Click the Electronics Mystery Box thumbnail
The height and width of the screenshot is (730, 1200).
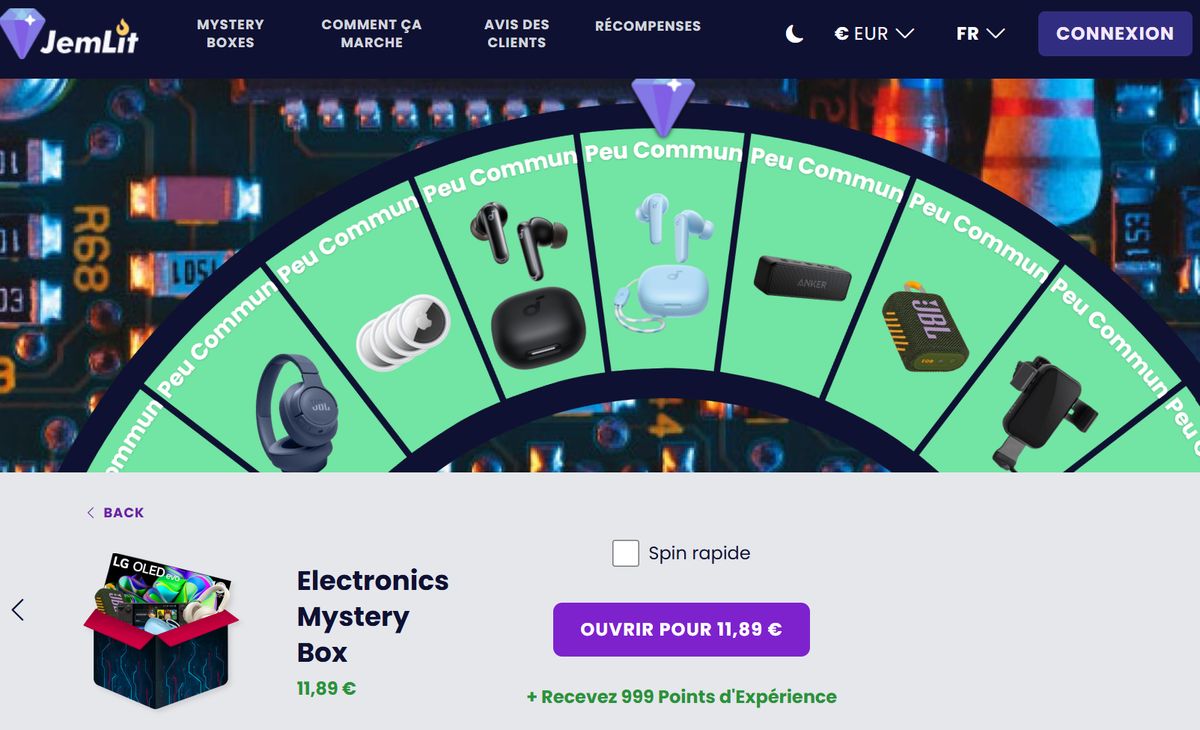[x=161, y=630]
